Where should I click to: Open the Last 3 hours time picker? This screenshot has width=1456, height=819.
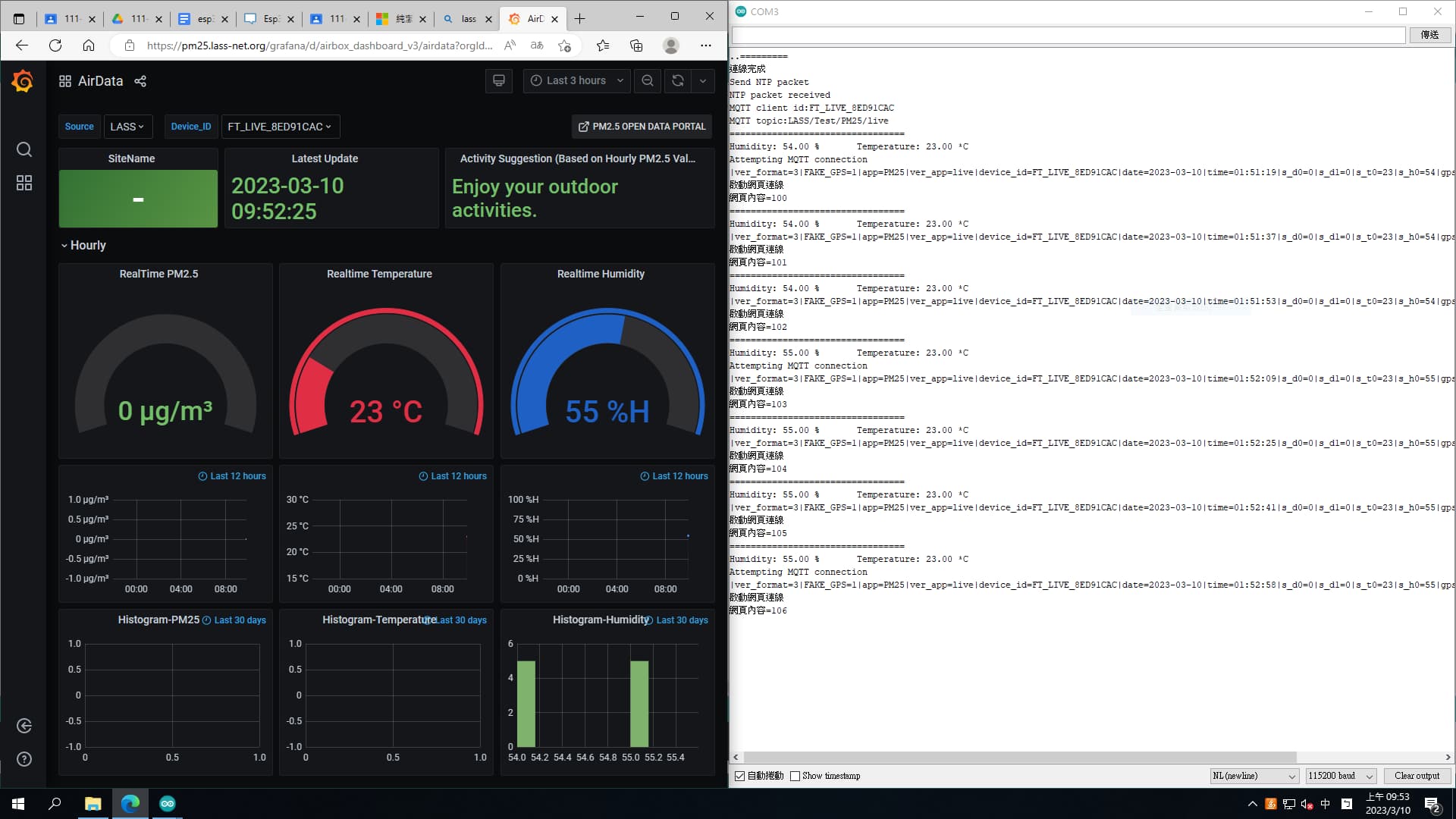point(576,80)
